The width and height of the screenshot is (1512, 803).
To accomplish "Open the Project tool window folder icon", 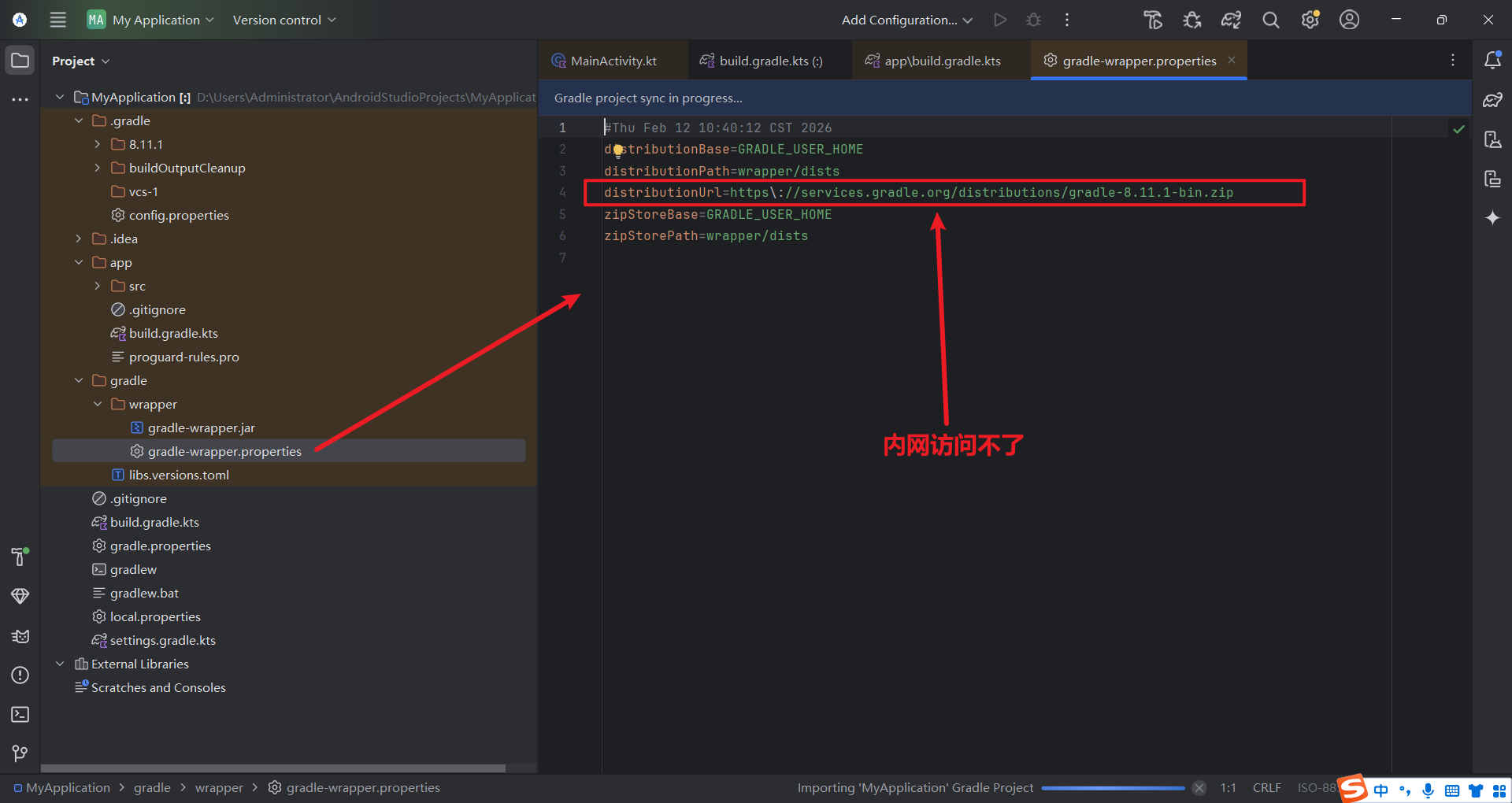I will (x=20, y=61).
